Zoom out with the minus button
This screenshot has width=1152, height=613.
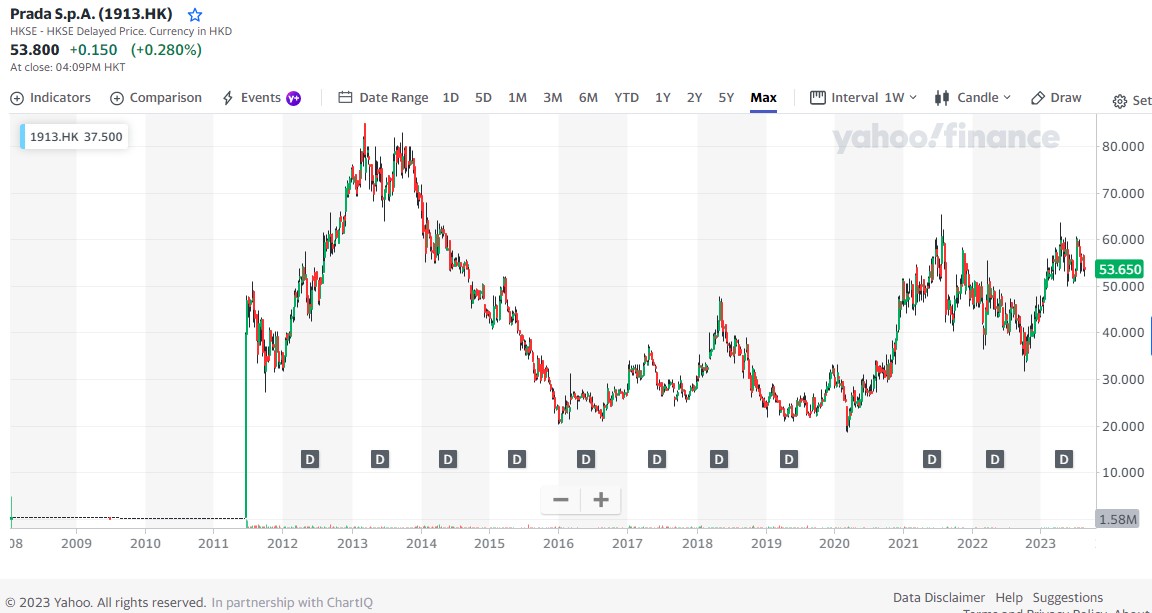pyautogui.click(x=561, y=500)
